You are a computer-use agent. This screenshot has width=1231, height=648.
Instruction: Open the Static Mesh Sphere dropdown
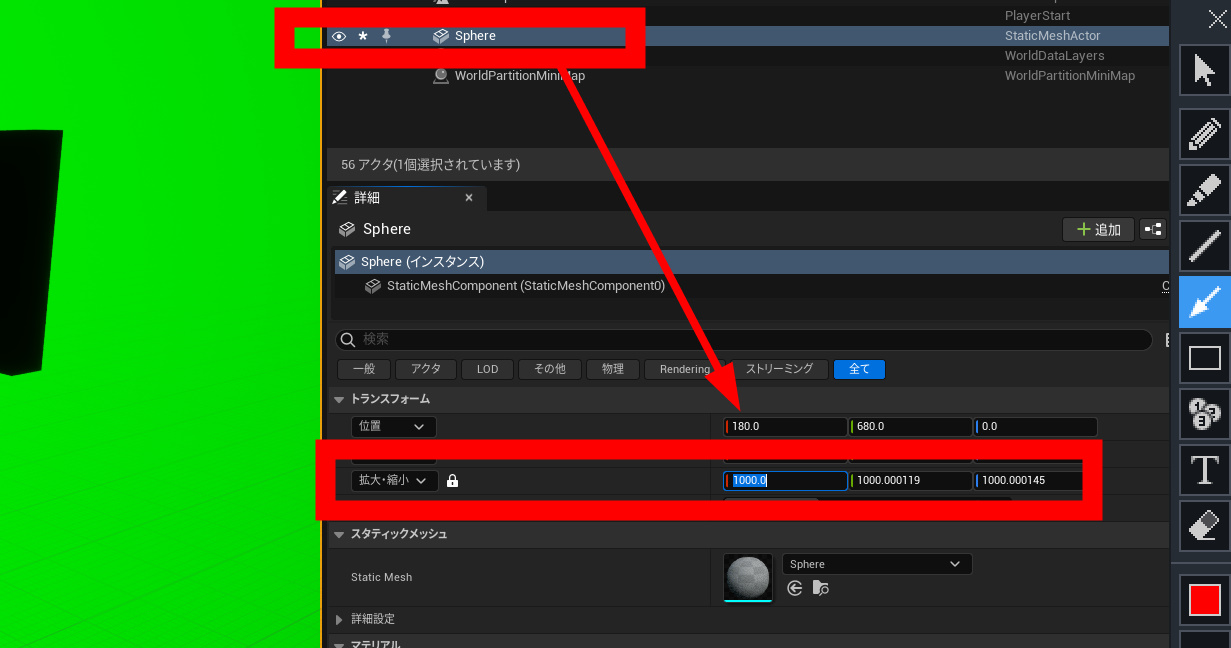876,564
